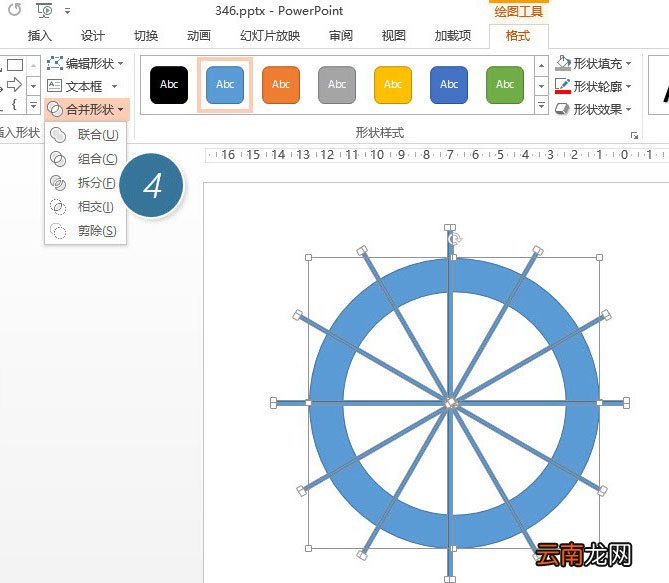
Task: Apply the yellow Abc shape style
Action: tap(393, 85)
